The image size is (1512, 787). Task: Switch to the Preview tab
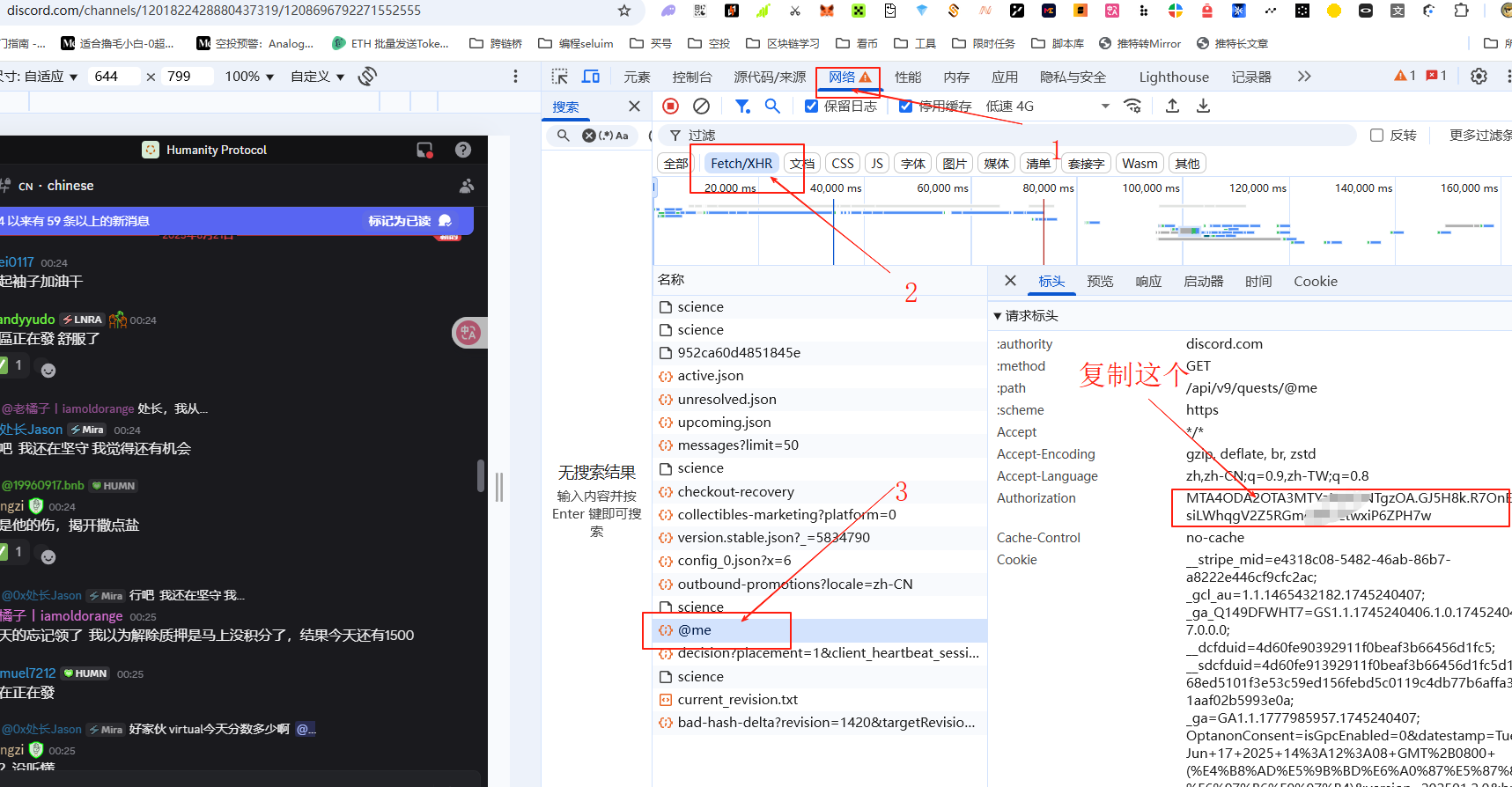pyautogui.click(x=1100, y=282)
